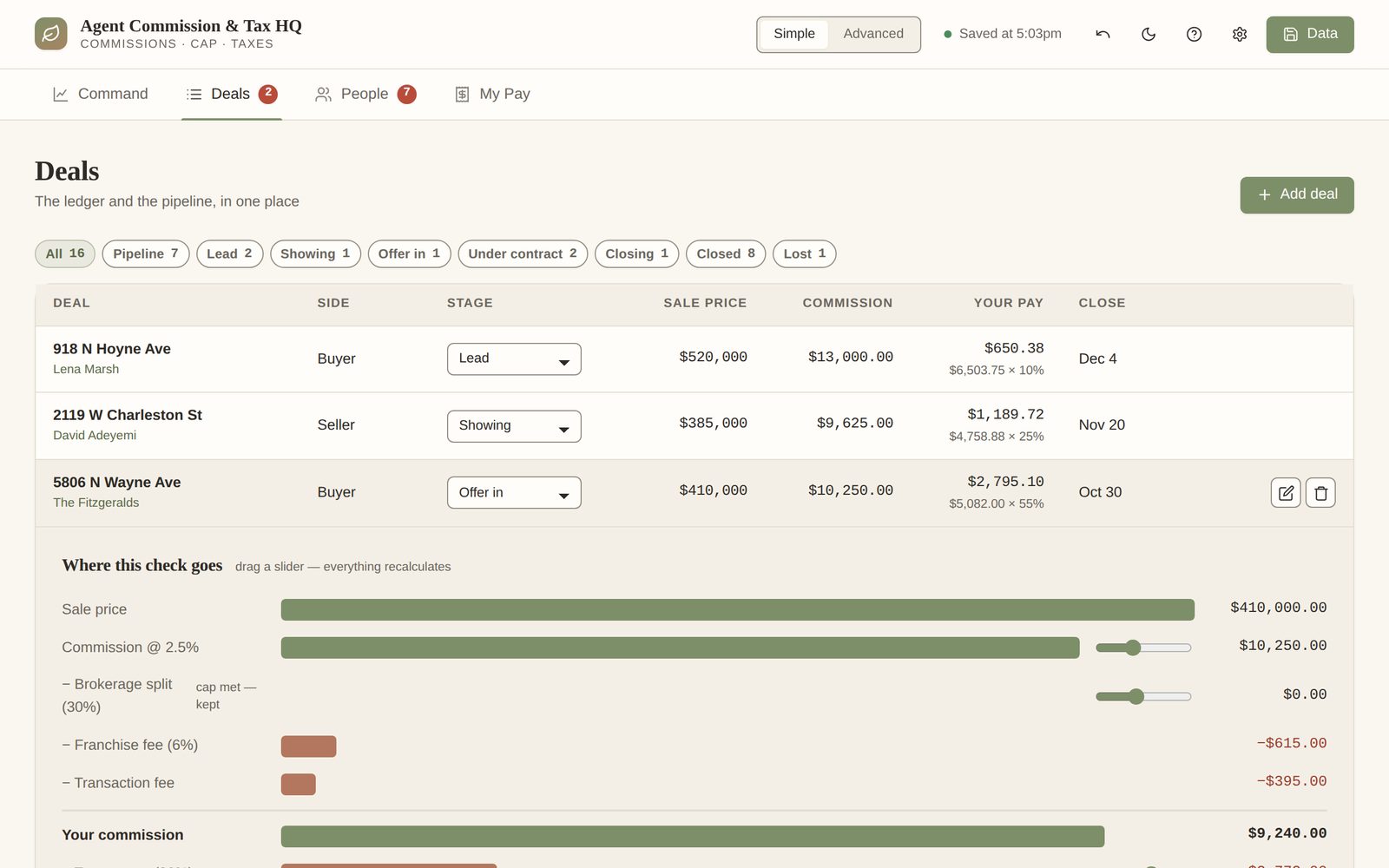Image resolution: width=1389 pixels, height=868 pixels.
Task: Open stage dropdown for 918 N Hoyne Ave
Action: [x=514, y=358]
